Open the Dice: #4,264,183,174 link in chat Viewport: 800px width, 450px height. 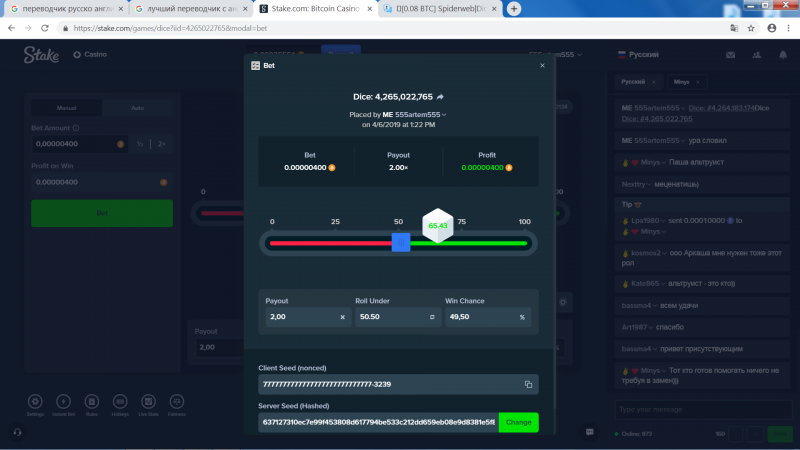coord(721,108)
